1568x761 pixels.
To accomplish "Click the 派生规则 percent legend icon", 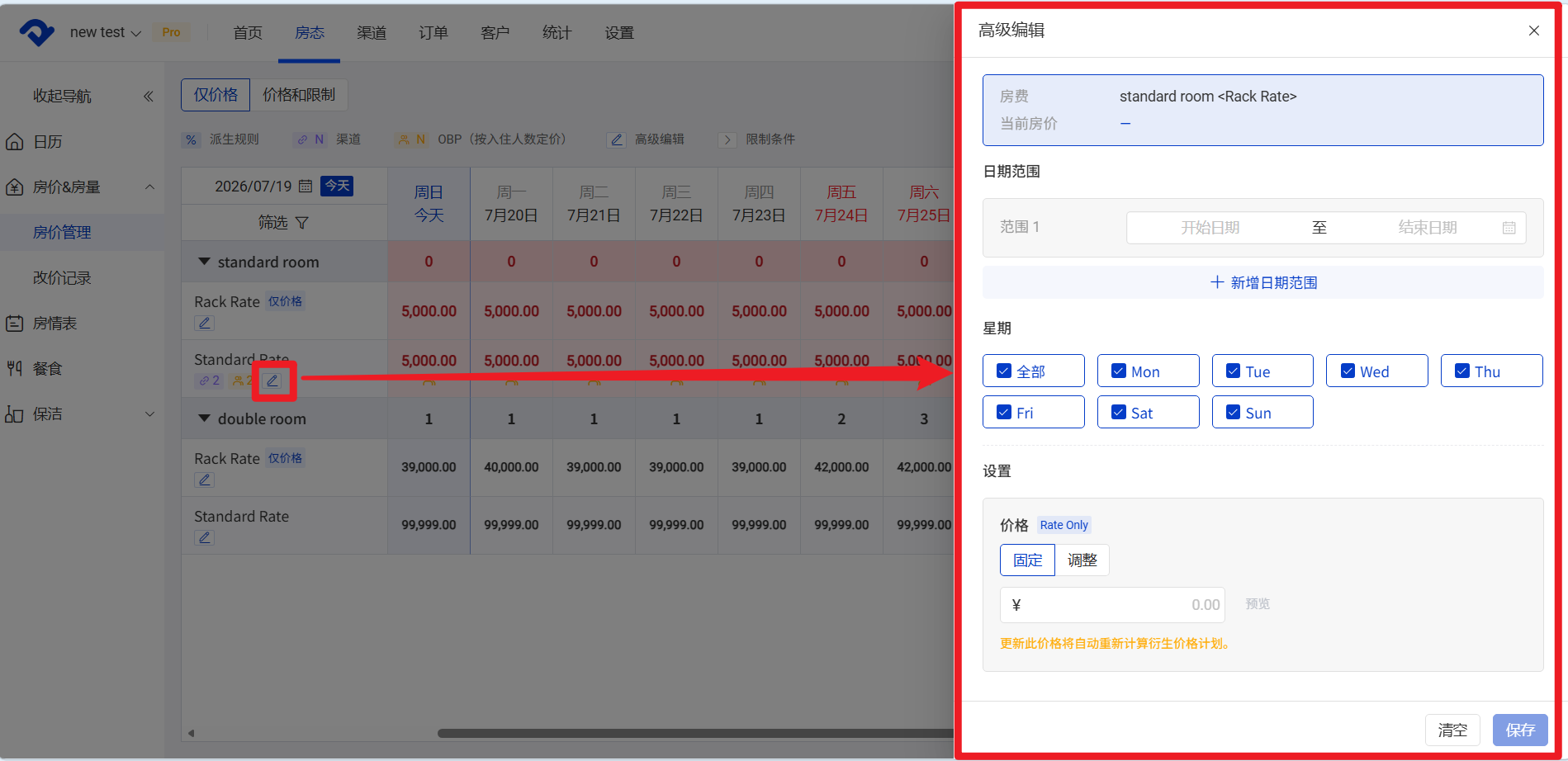I will pos(191,139).
